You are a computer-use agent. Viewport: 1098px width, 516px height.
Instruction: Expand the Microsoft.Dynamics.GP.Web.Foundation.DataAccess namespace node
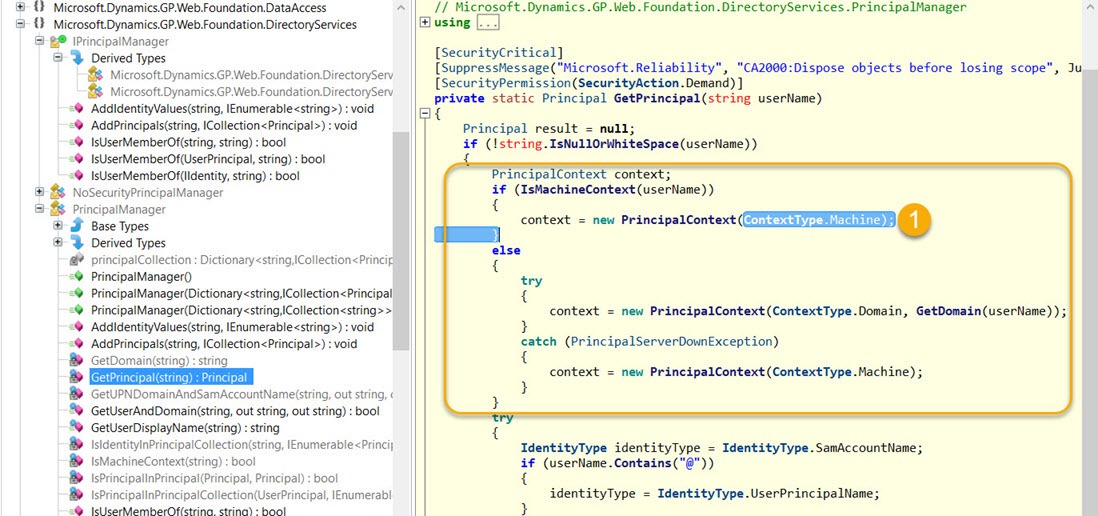coord(20,8)
